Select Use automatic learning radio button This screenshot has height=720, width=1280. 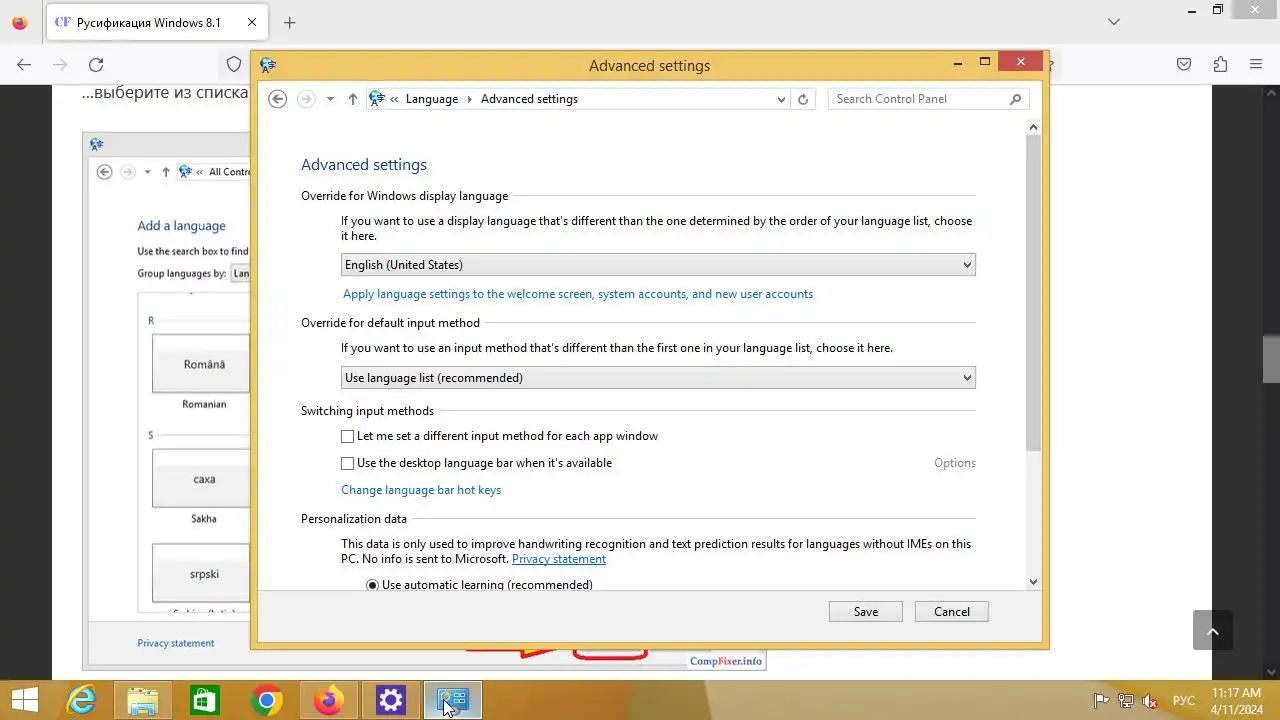(372, 585)
